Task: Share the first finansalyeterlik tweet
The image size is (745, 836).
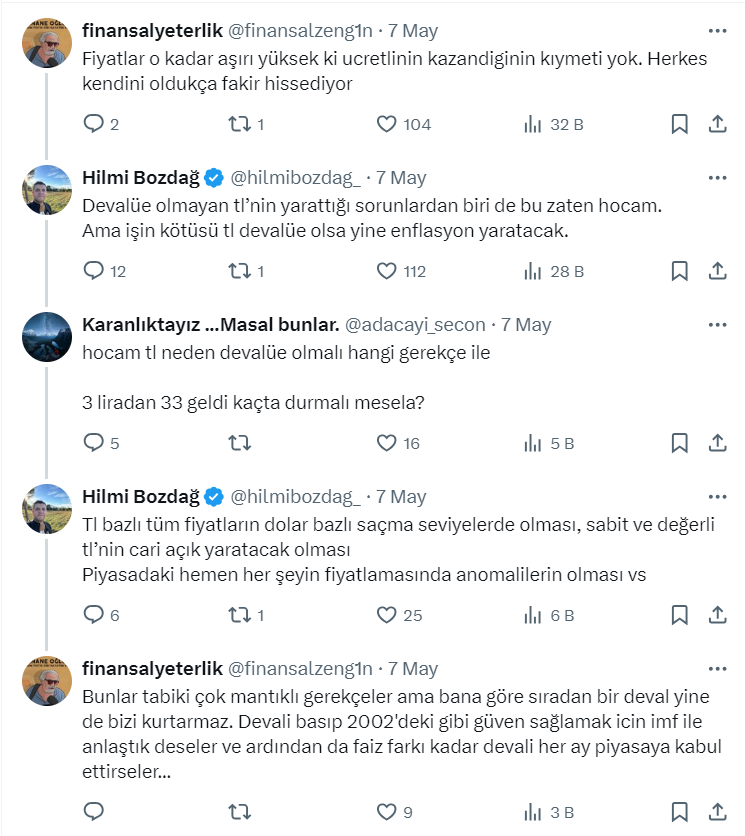Action: point(717,124)
